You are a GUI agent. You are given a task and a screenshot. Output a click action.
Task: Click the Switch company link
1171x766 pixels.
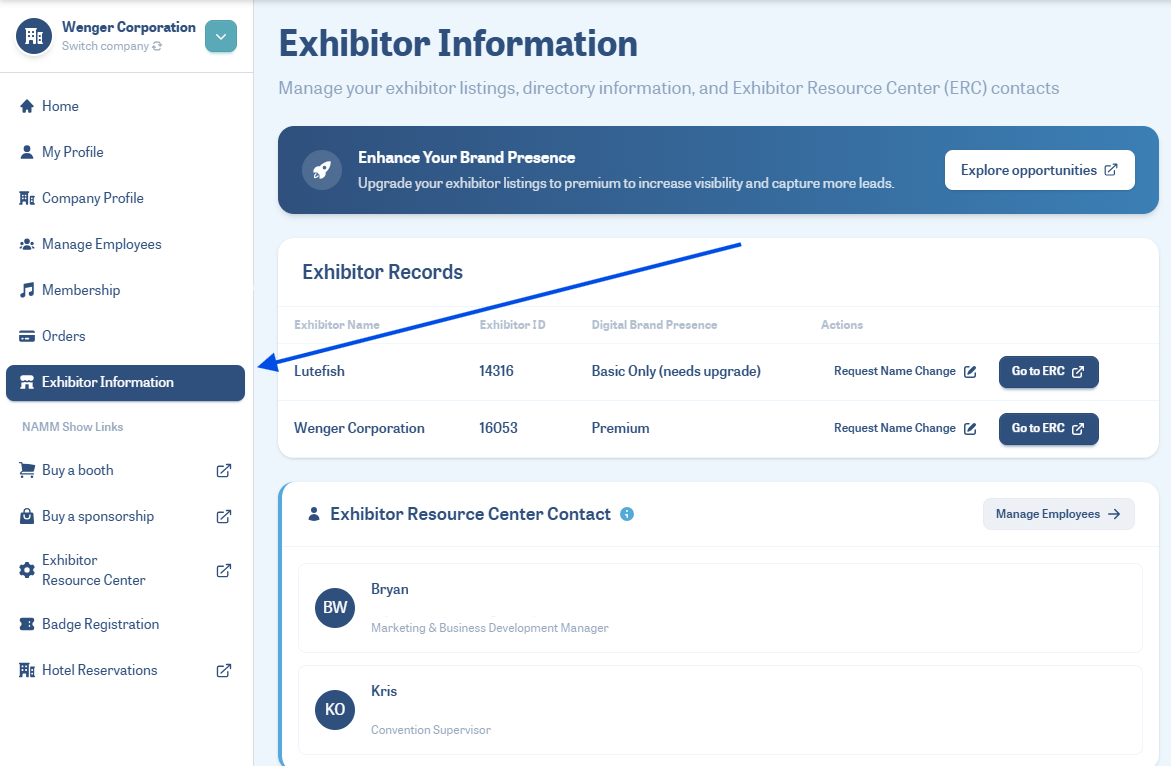[x=112, y=46]
